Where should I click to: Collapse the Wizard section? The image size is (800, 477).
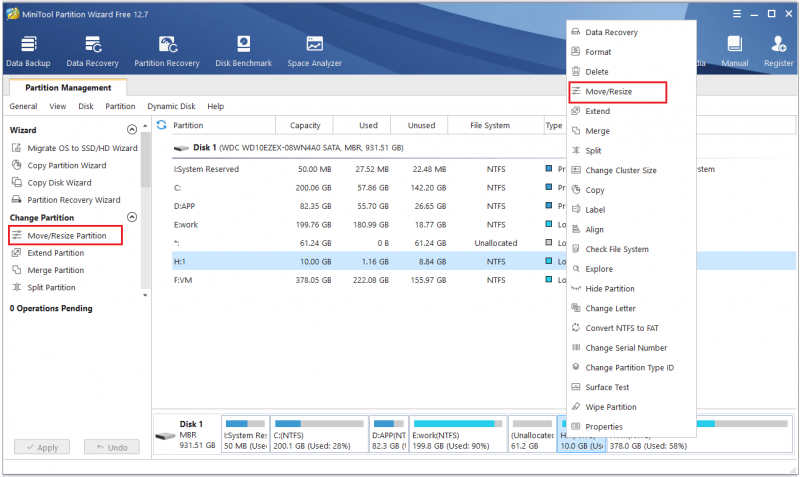tap(132, 130)
